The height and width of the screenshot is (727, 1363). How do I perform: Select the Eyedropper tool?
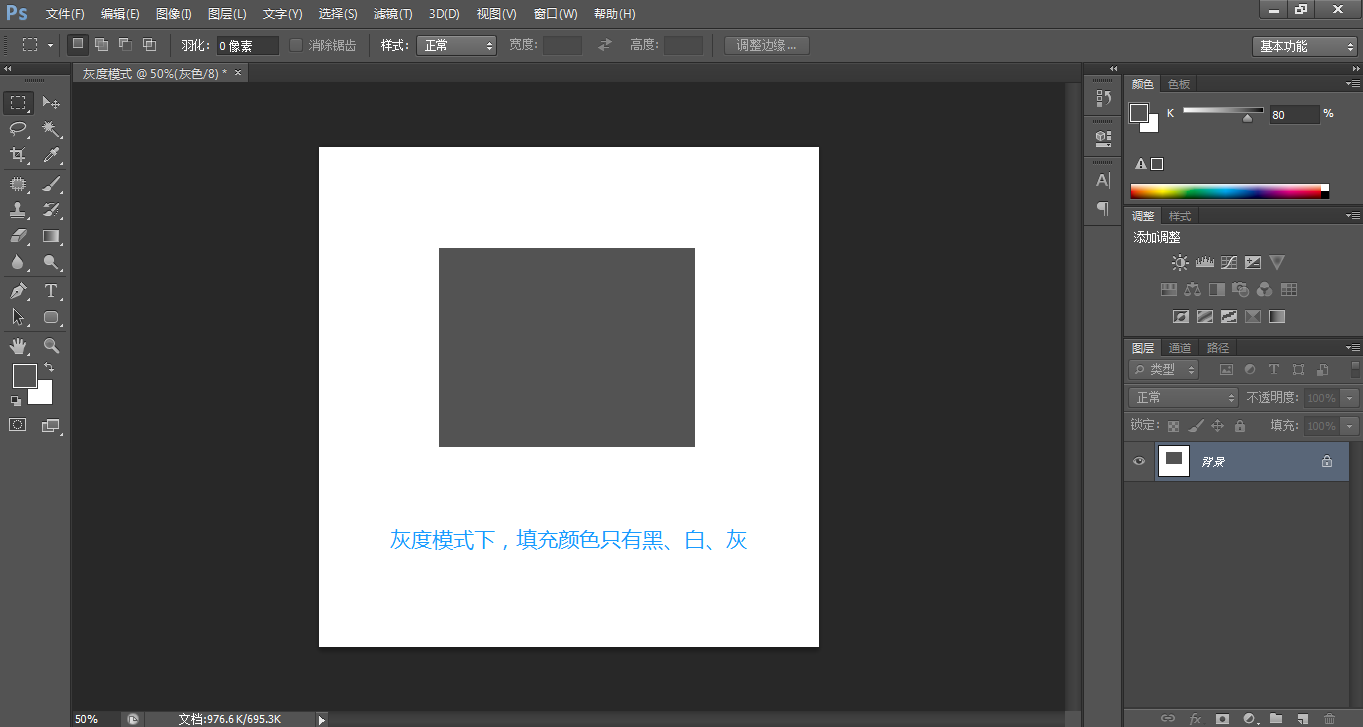click(51, 155)
